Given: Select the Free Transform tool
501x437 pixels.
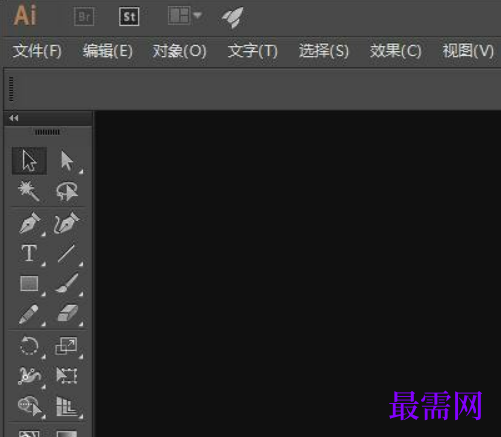Looking at the screenshot, I should coord(67,376).
